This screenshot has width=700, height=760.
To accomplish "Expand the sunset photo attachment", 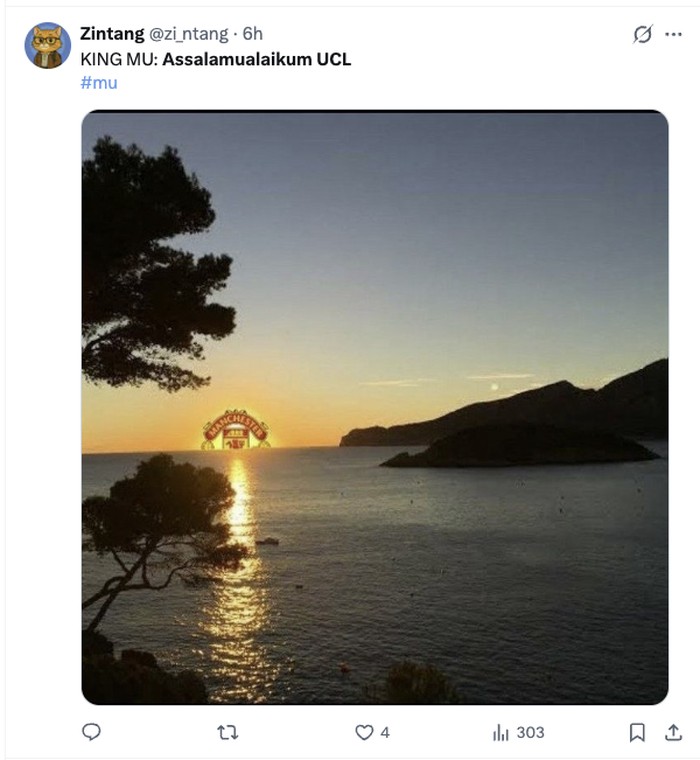I will point(375,407).
